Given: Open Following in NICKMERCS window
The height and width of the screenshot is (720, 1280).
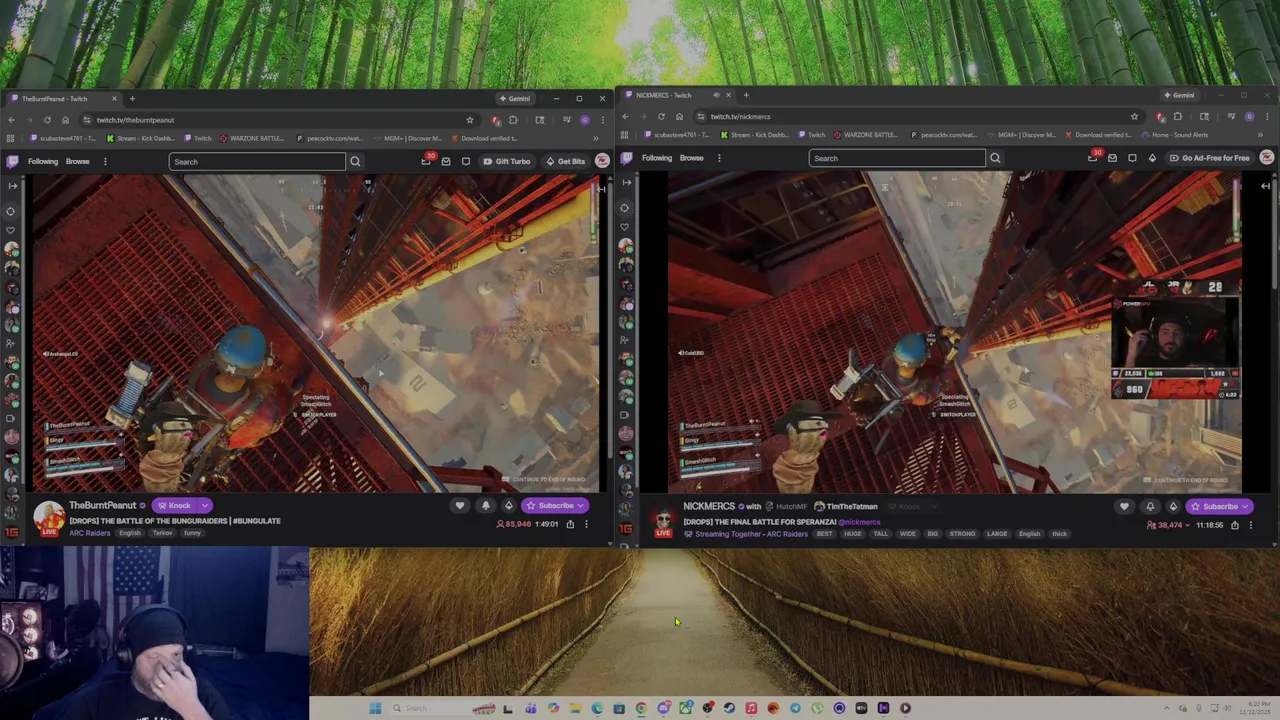Looking at the screenshot, I should pyautogui.click(x=657, y=158).
